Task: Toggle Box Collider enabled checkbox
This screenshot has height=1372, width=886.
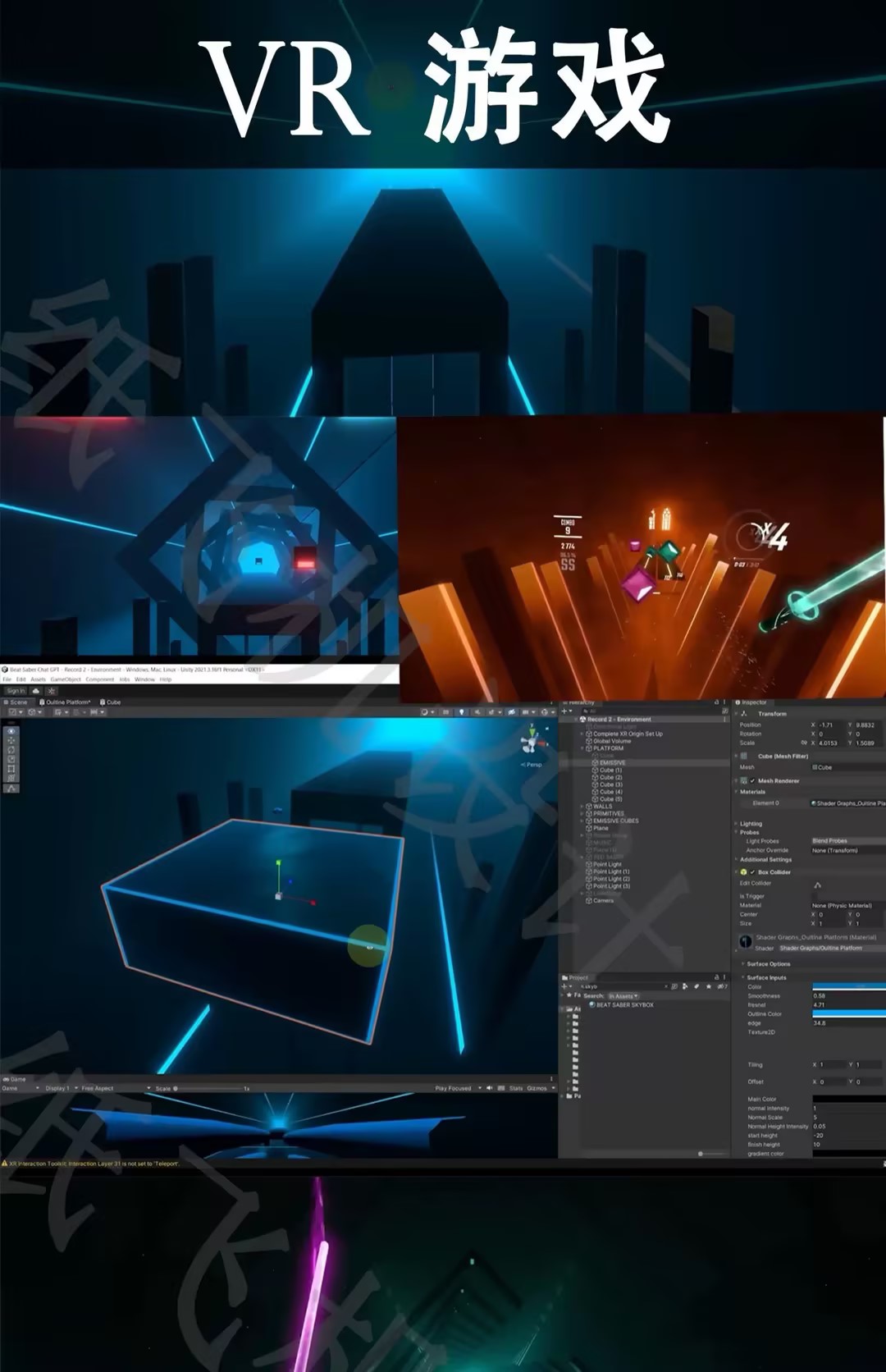Action: coord(752,872)
